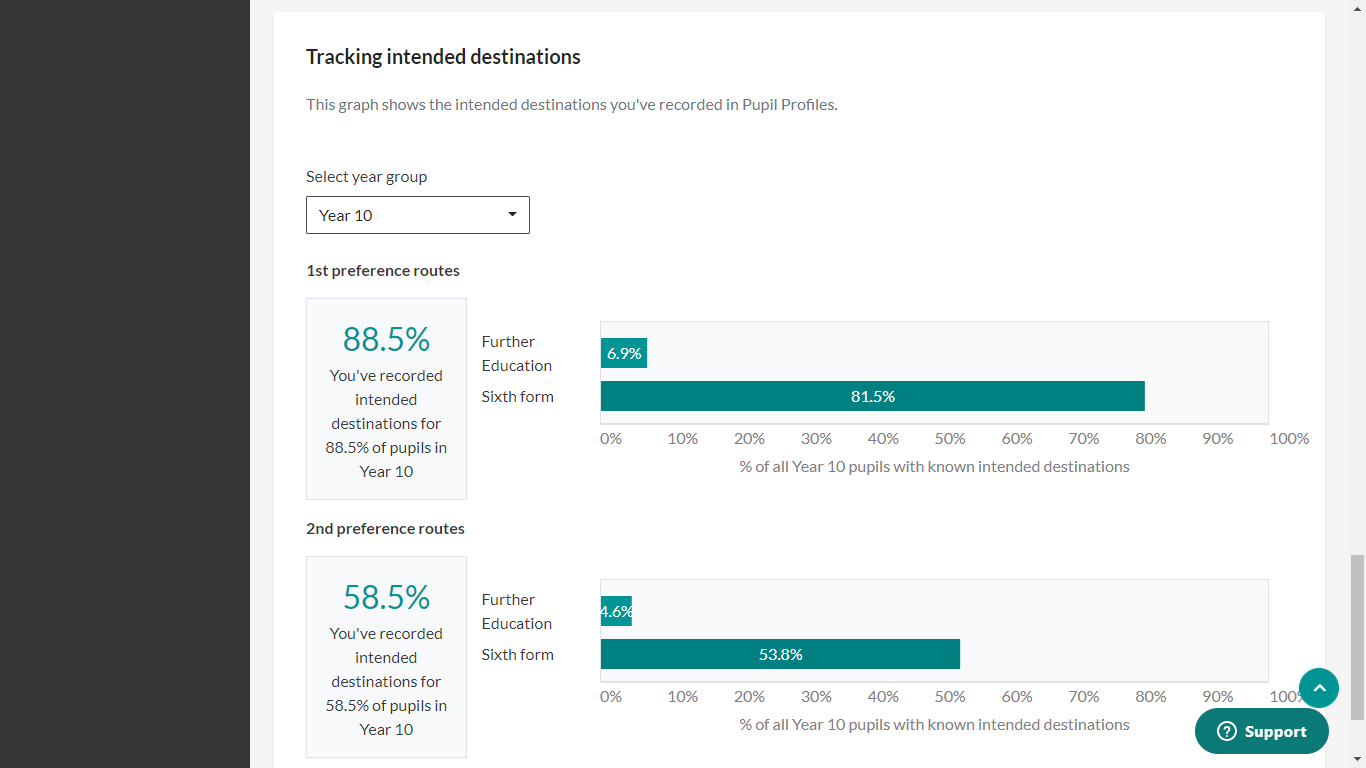Click the 58.5% recorded destinations figure
Screen dimensions: 1366x768
(386, 597)
